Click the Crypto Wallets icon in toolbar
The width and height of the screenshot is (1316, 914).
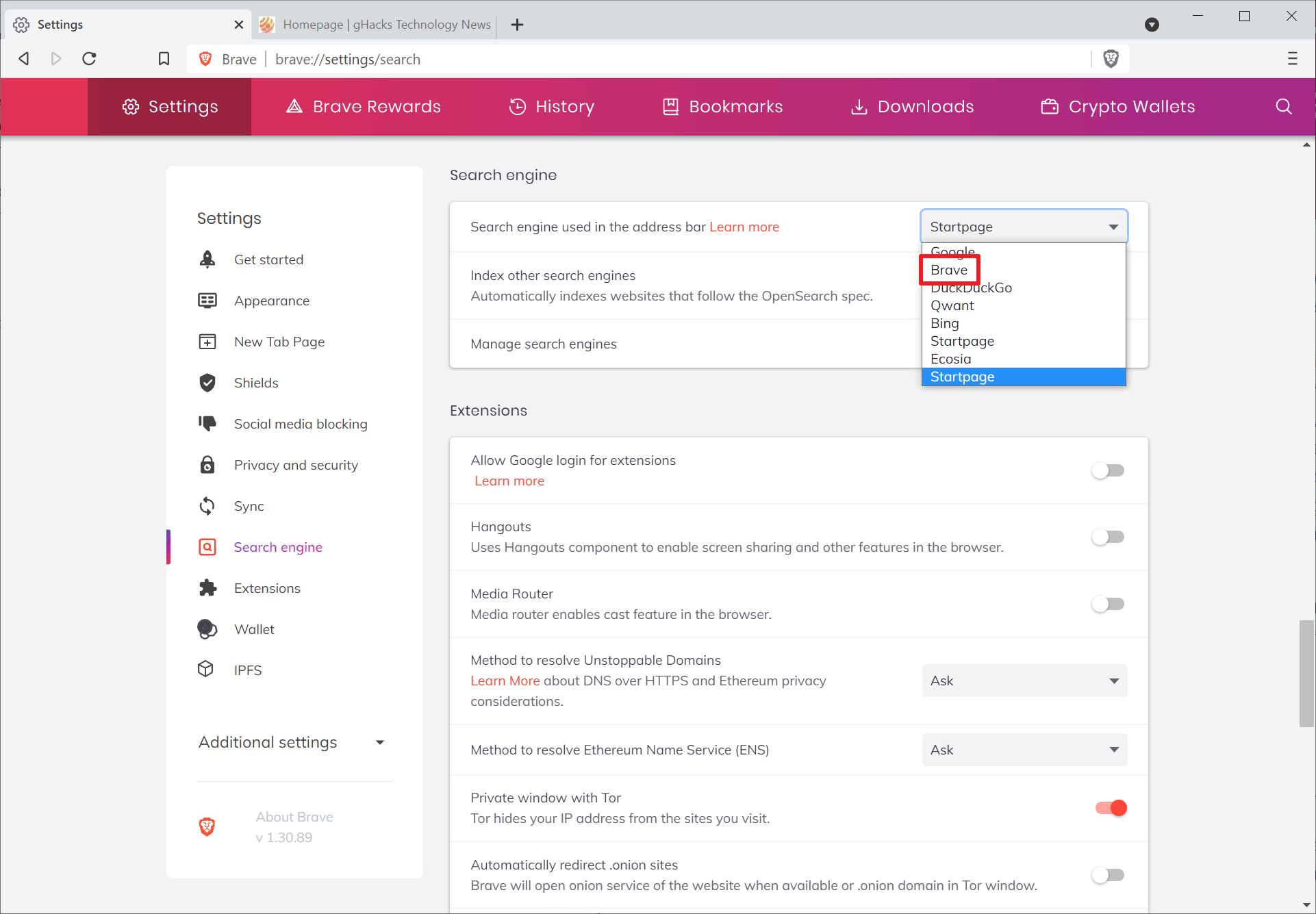1049,106
